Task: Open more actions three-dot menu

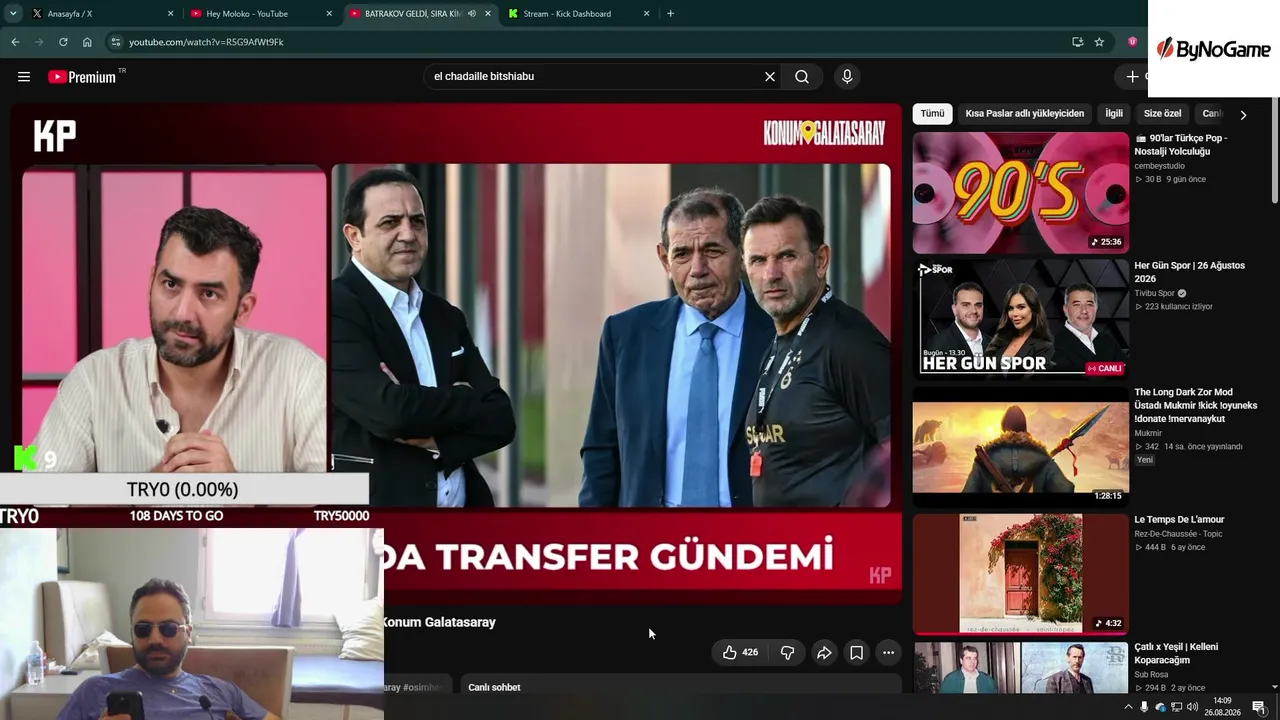Action: click(x=888, y=653)
